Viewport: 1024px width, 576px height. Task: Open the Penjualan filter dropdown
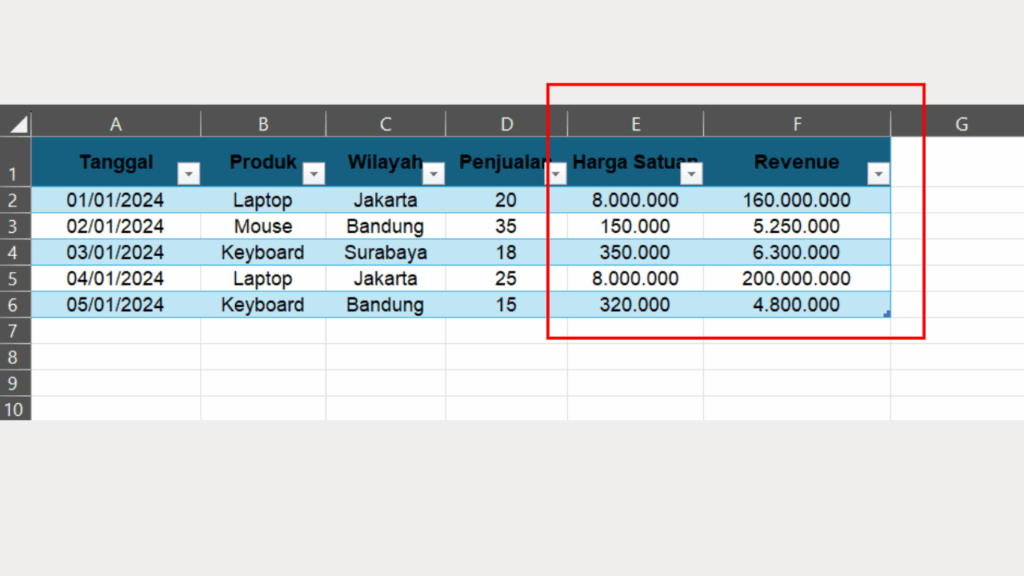[x=557, y=173]
